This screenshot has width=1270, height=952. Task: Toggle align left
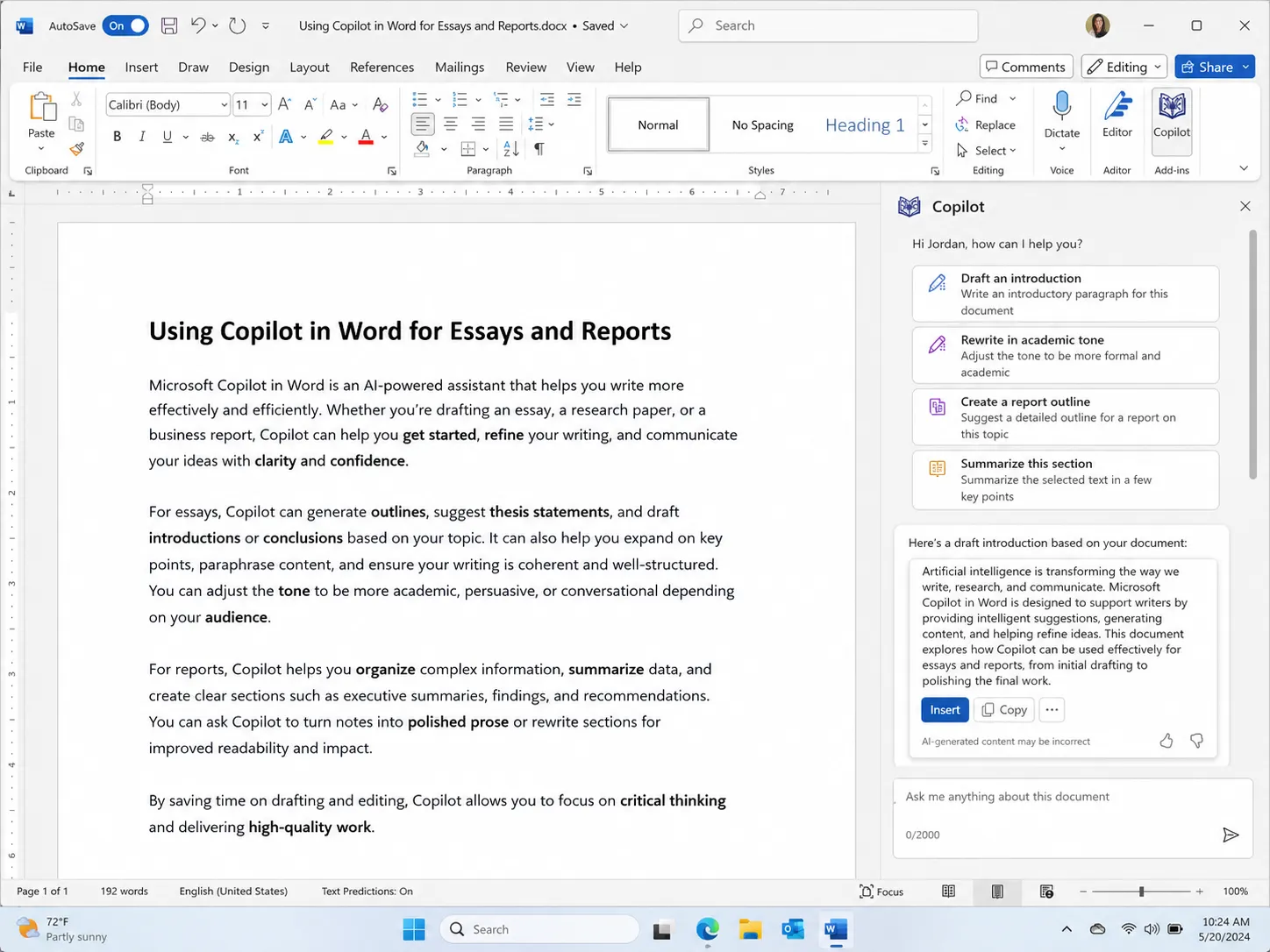(423, 124)
